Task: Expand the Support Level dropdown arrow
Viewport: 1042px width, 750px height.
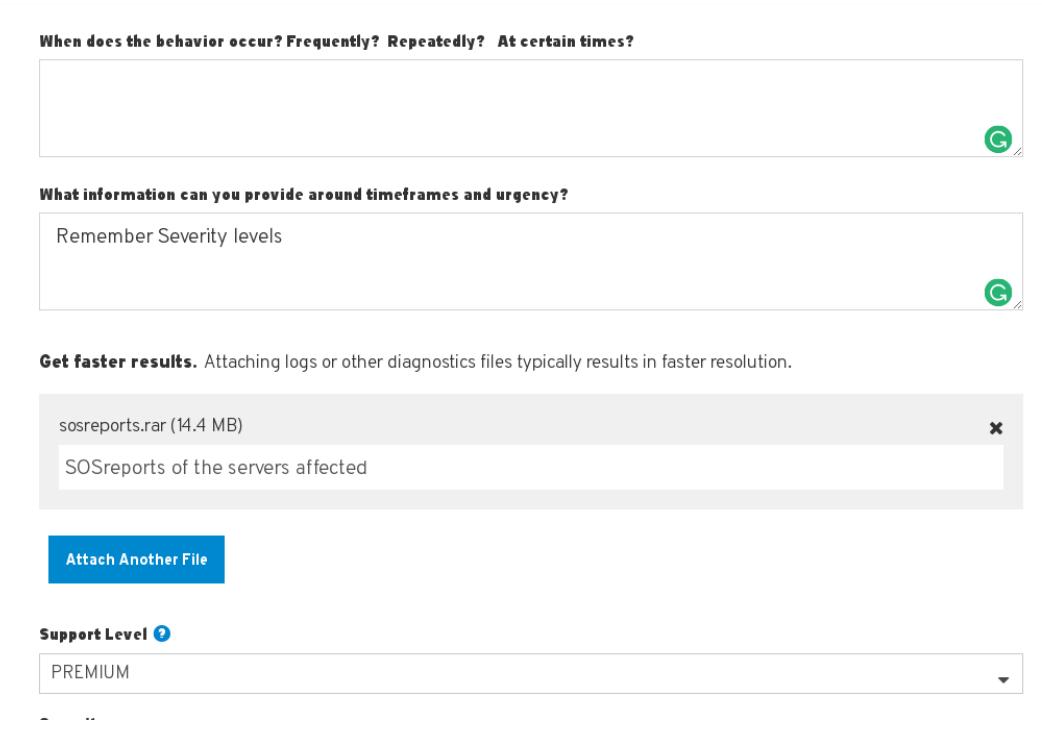Action: click(1003, 679)
